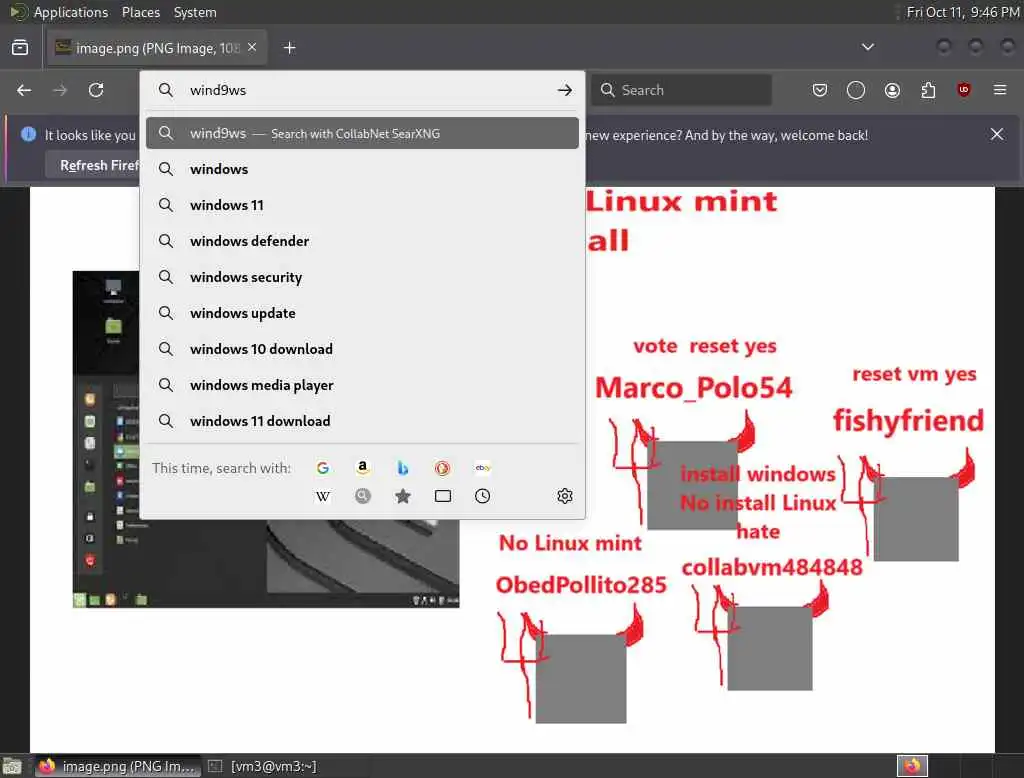Open the uBlock Origin shield icon
Image resolution: width=1024 pixels, height=778 pixels.
pyautogui.click(x=964, y=90)
